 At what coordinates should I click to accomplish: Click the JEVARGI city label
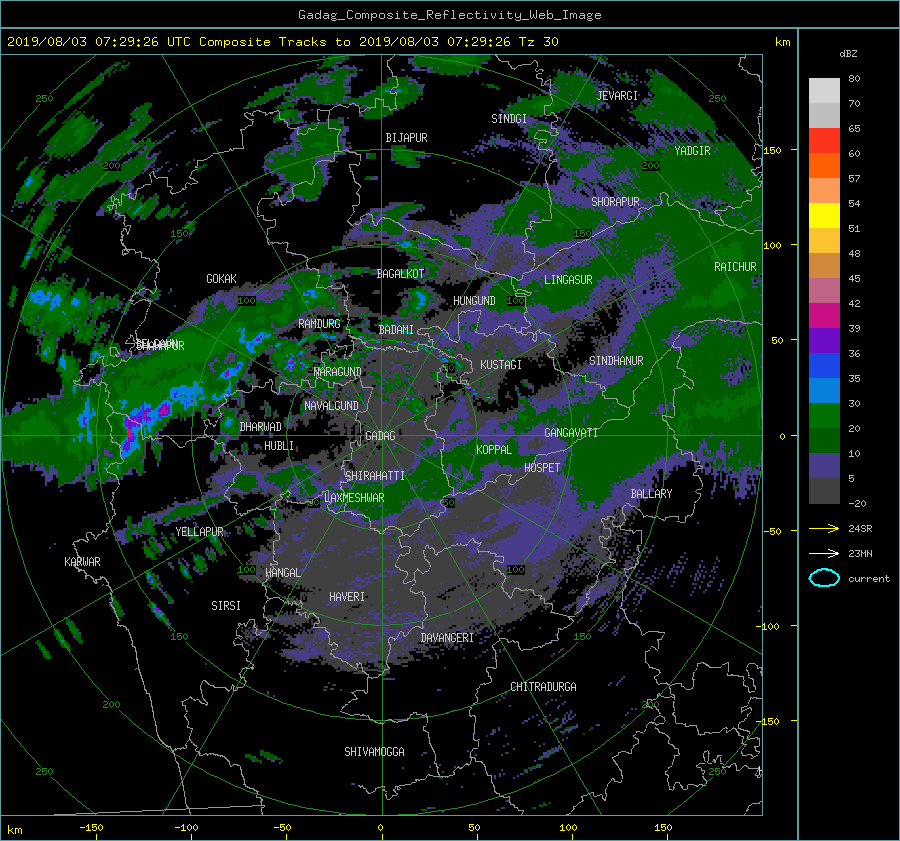tap(617, 96)
